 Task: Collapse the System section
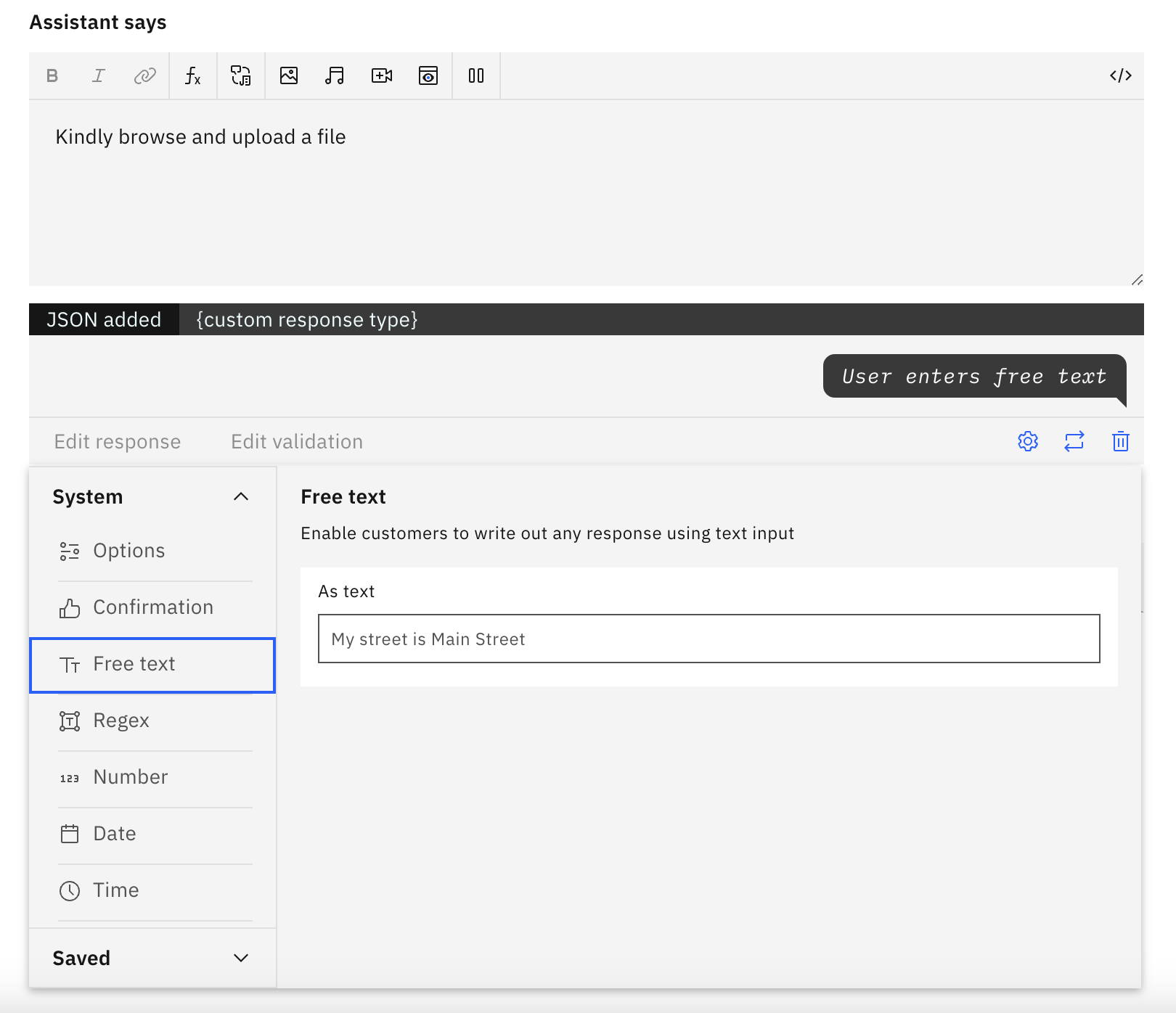click(242, 497)
